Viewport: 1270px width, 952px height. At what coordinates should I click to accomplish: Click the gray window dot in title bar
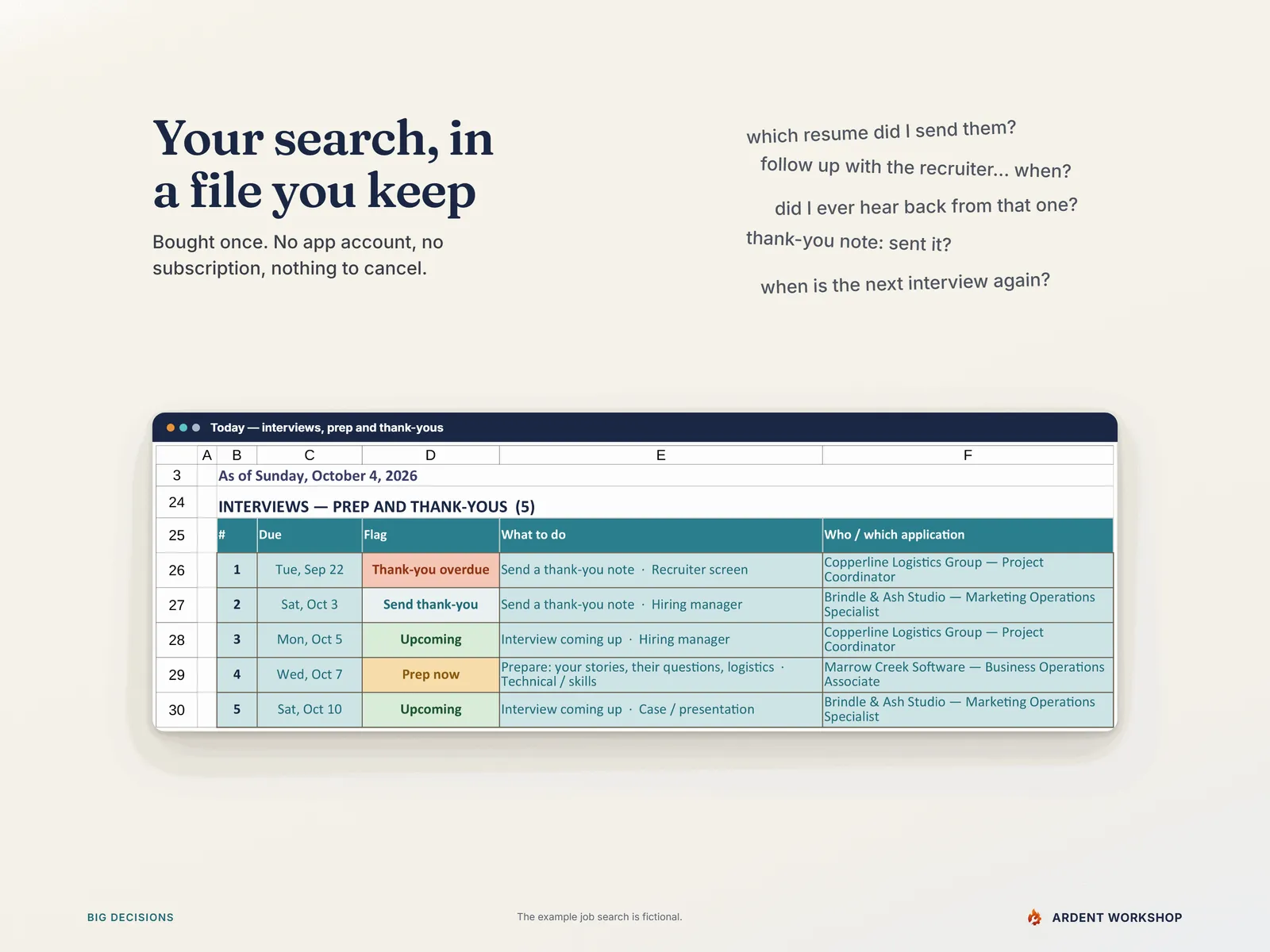196,428
